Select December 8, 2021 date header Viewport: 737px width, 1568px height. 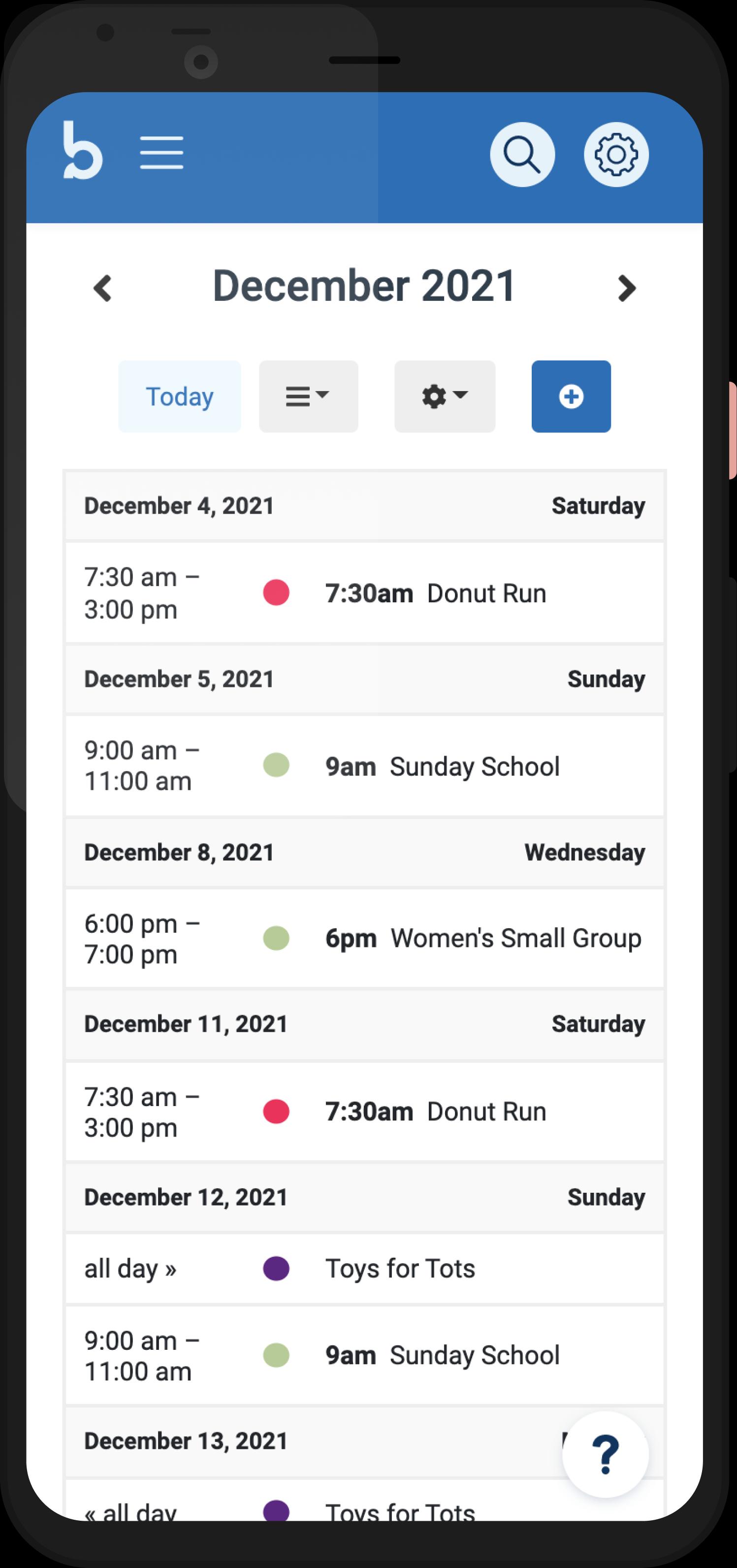(179, 853)
